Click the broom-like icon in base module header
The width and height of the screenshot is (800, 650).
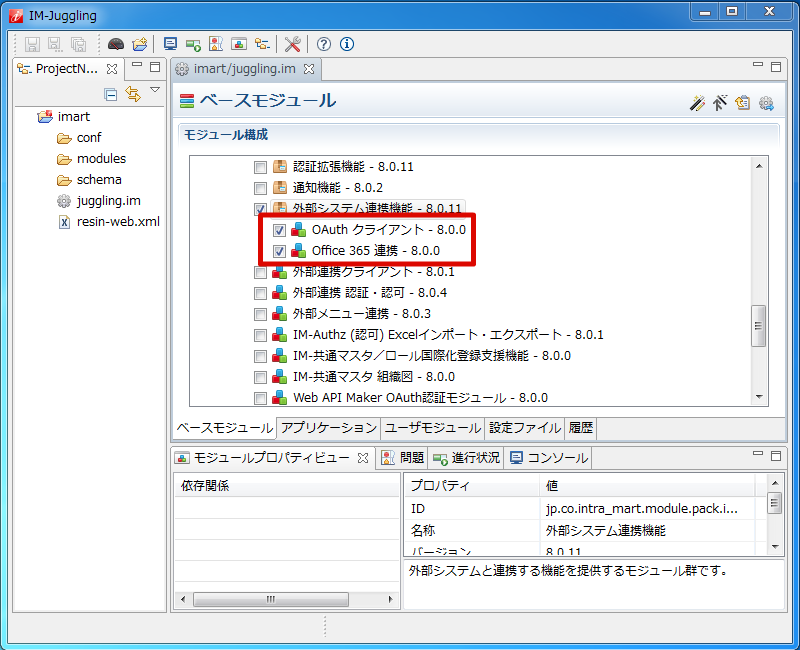pyautogui.click(x=720, y=103)
